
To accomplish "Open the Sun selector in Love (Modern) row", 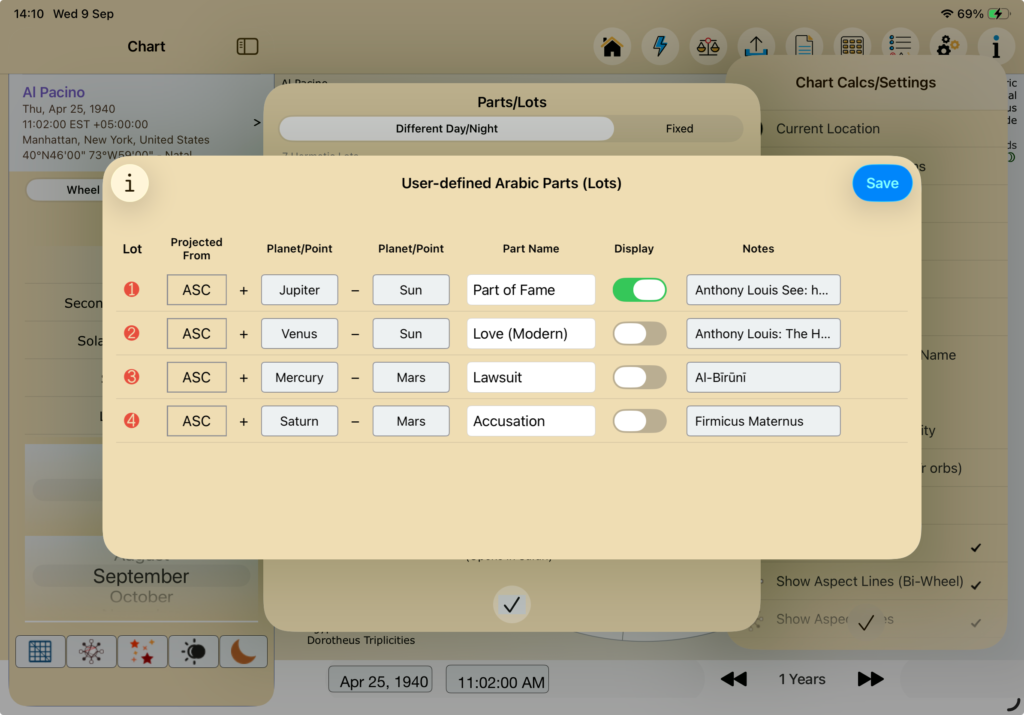I will point(411,334).
